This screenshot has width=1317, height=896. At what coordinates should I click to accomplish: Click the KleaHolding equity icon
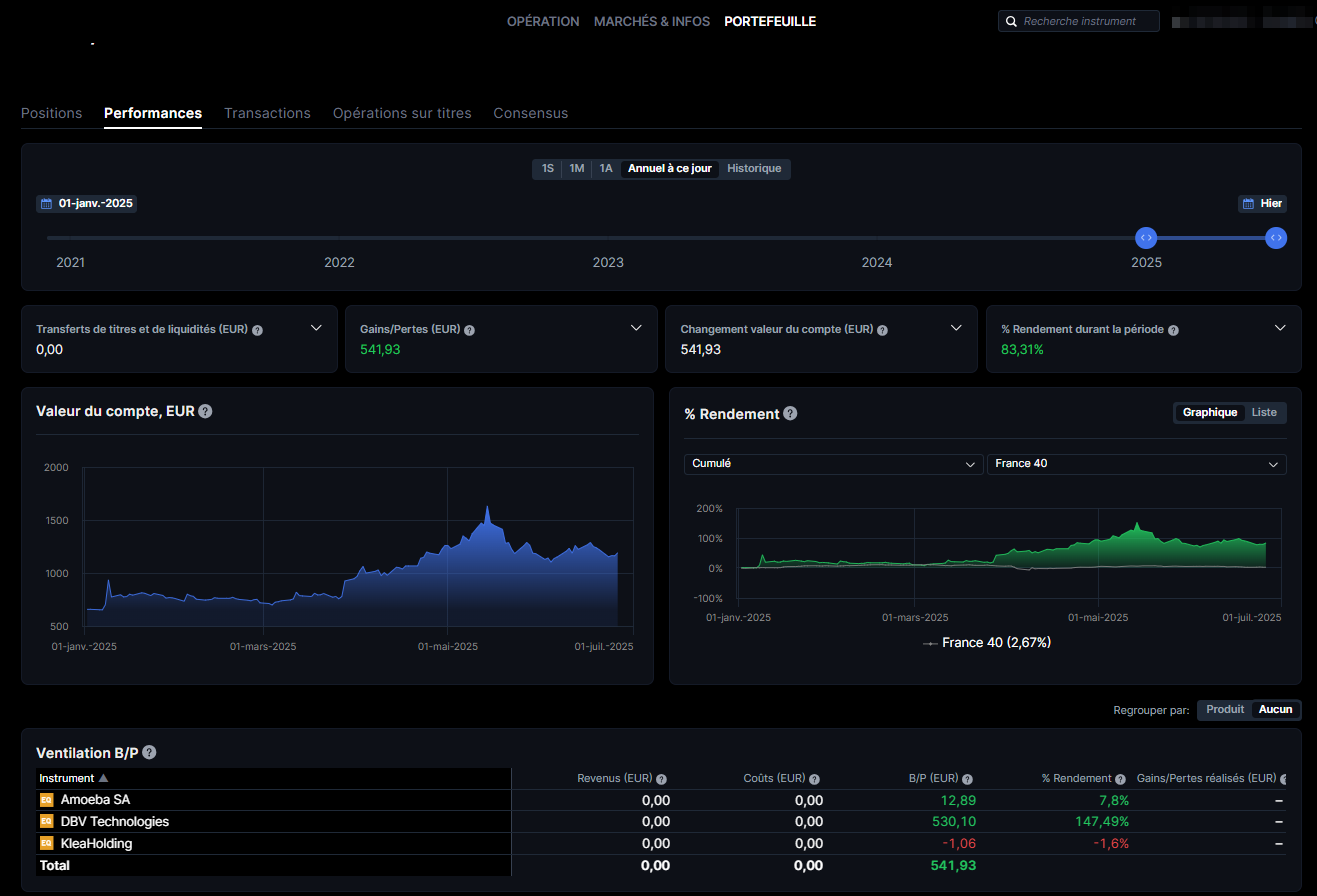click(46, 844)
